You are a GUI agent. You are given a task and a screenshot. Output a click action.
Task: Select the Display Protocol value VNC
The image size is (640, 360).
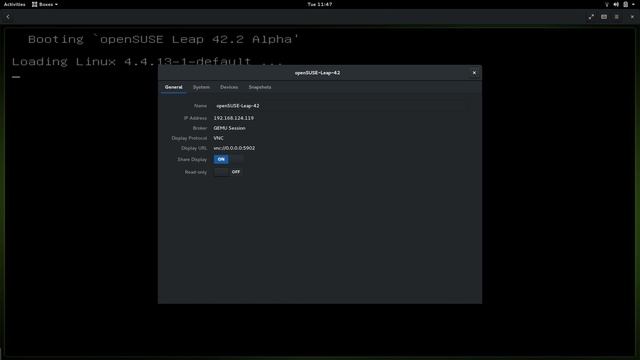click(218, 138)
